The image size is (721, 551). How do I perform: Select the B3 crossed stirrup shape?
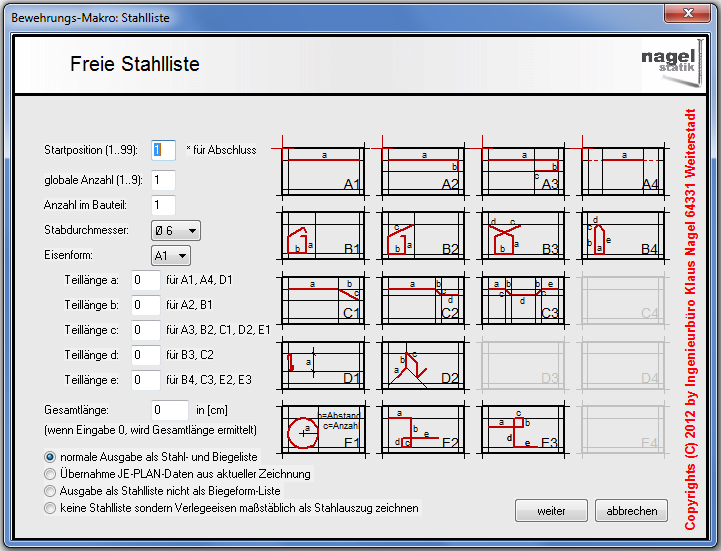coord(521,234)
